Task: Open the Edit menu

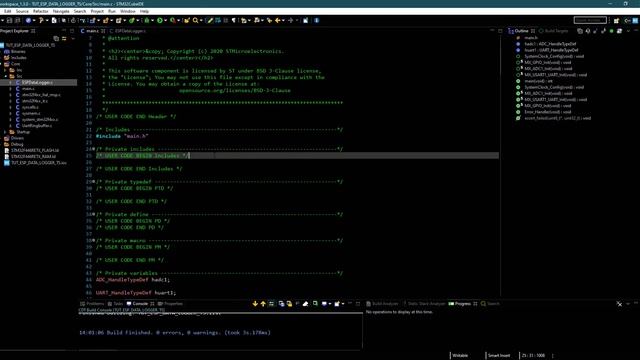Action: (7, 11)
